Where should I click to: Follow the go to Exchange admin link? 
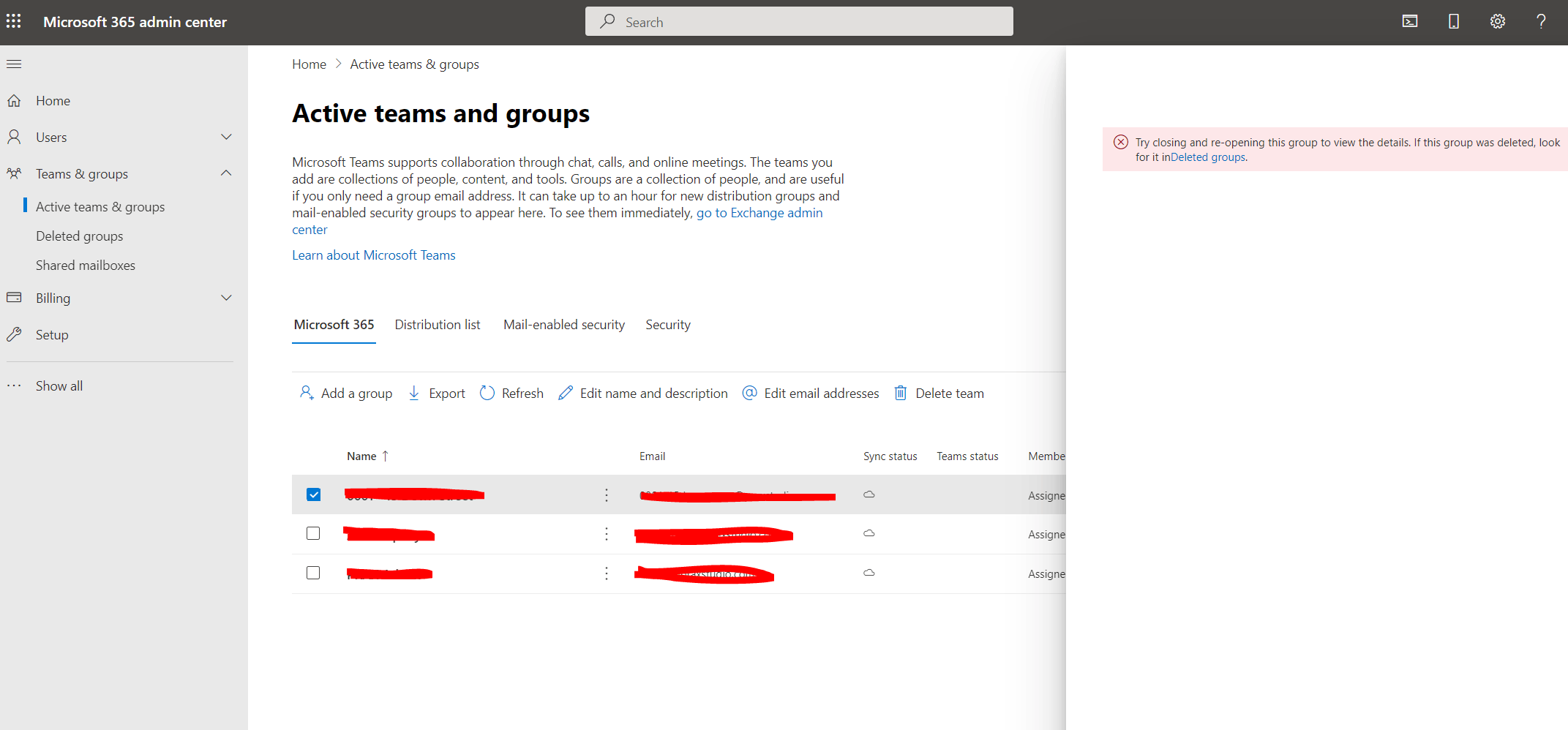coord(759,213)
